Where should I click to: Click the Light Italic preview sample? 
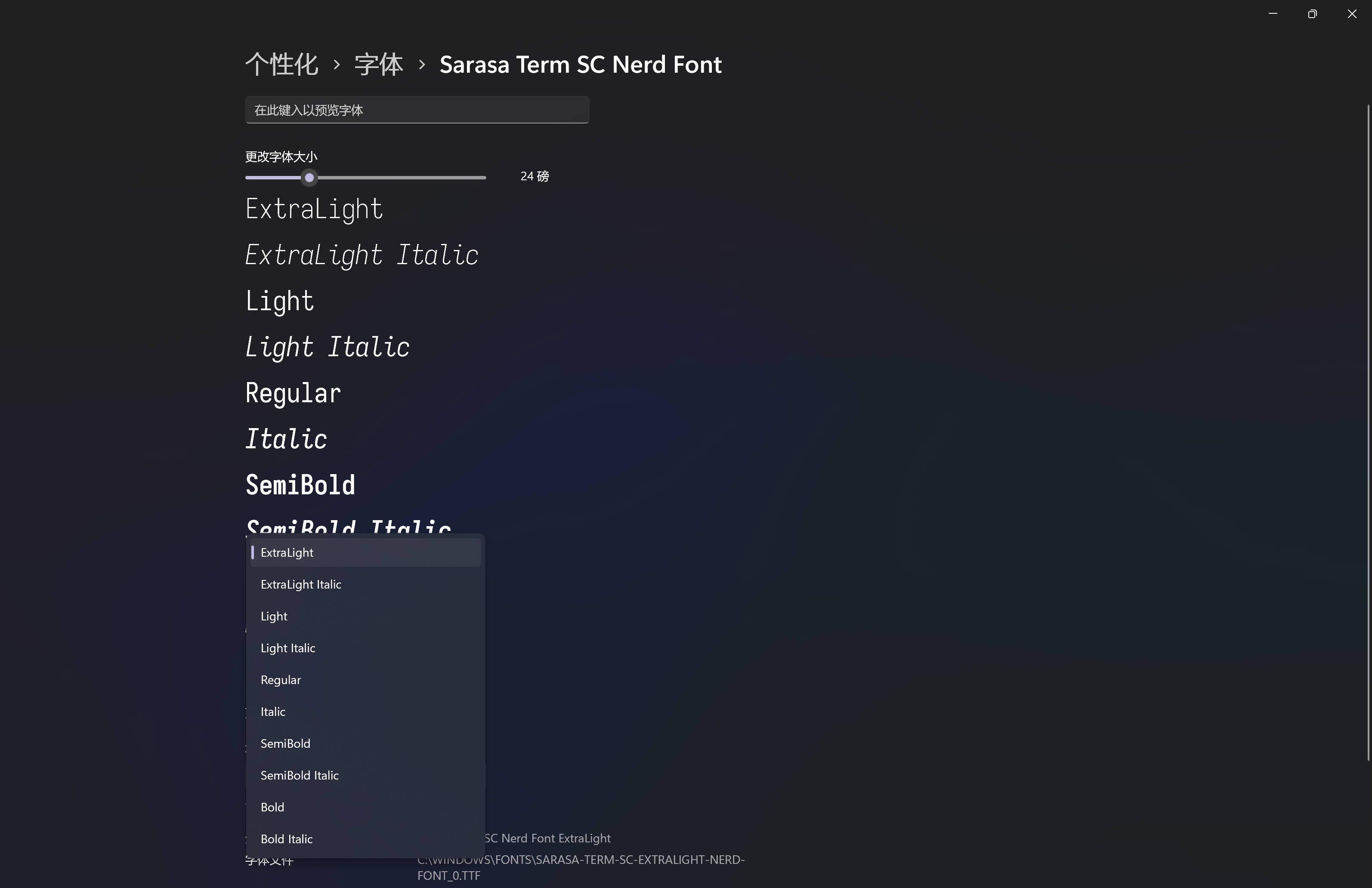(327, 347)
